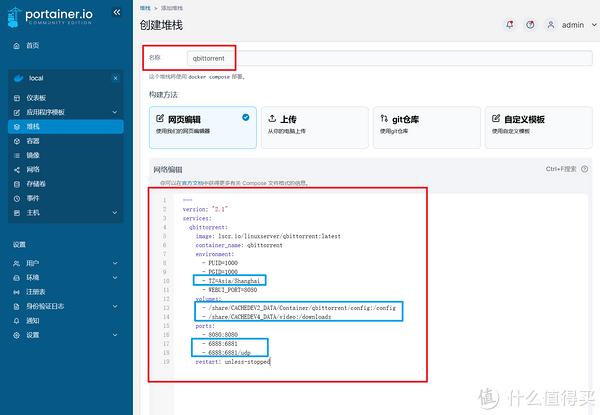Open the 存储卷 volumes icon
Viewport: 600px width, 415px height.
pos(17,184)
